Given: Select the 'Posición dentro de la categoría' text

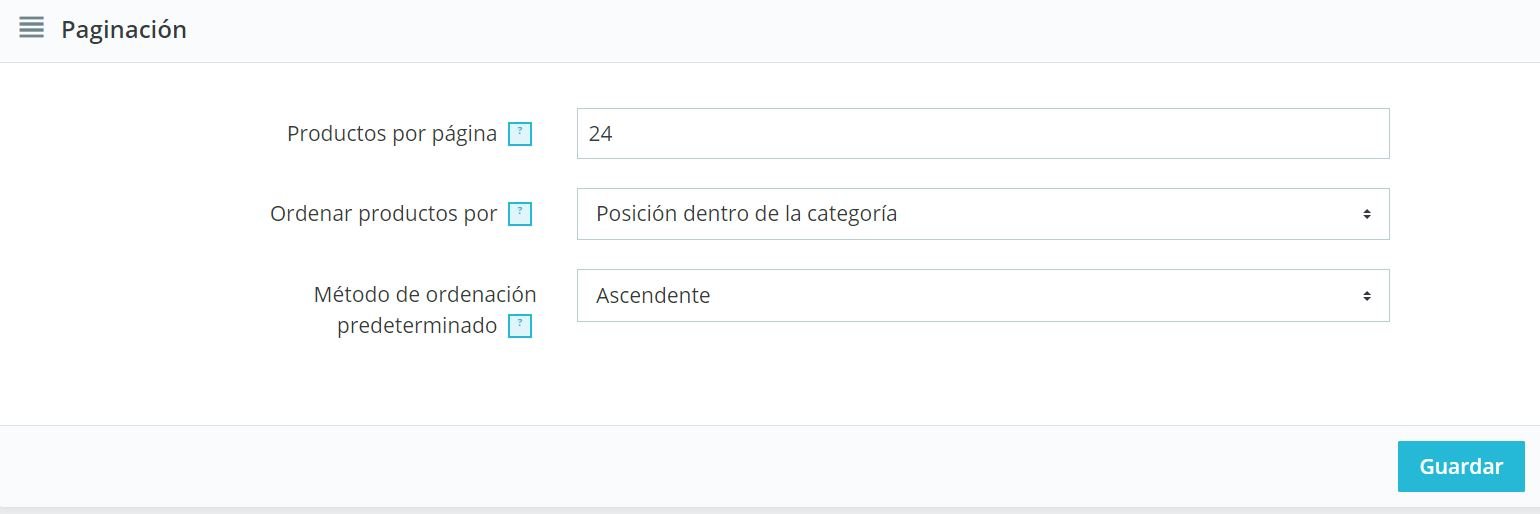Looking at the screenshot, I should (x=746, y=214).
